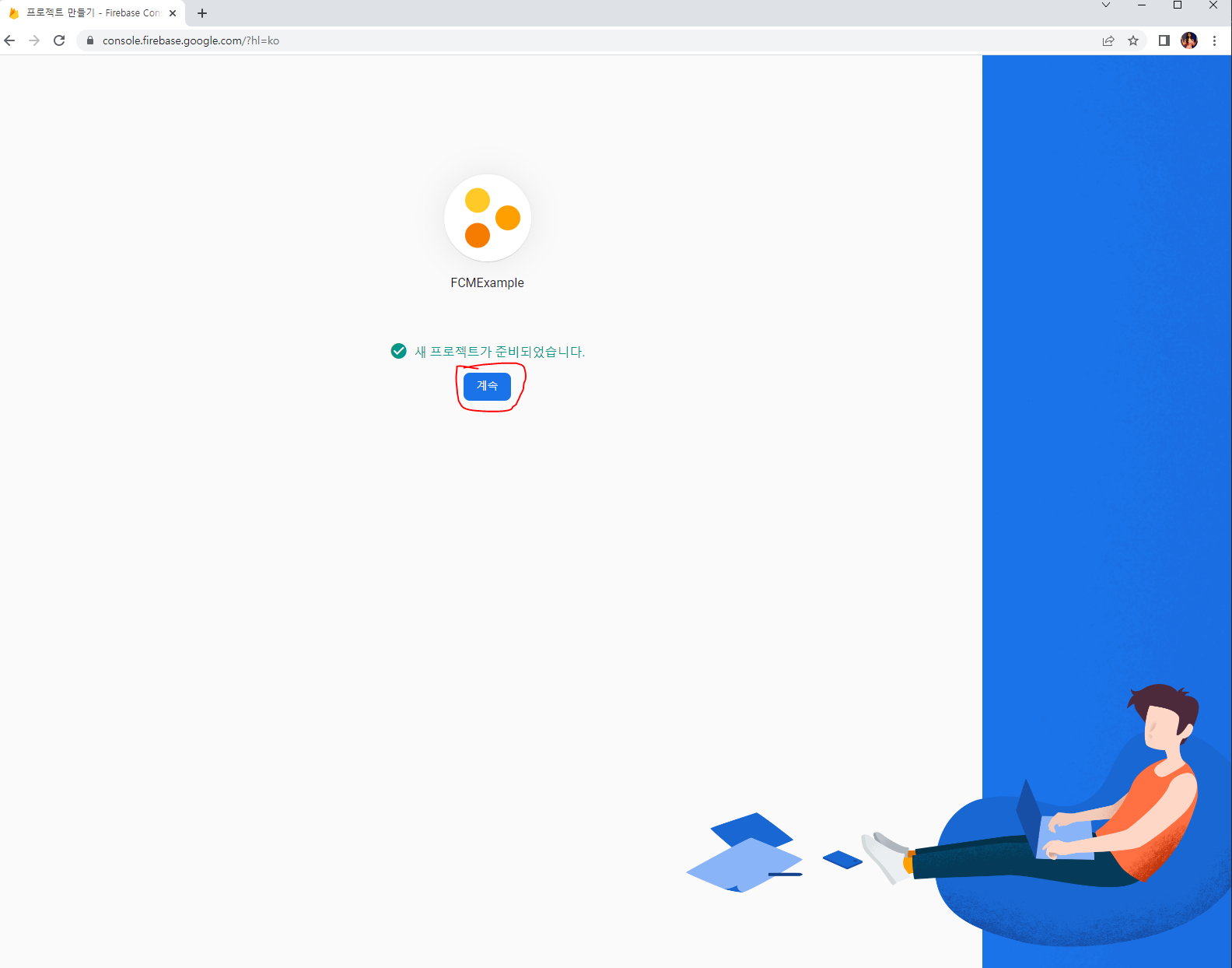This screenshot has height=968, width=1232.
Task: Click the browser forward arrow
Action: coord(34,40)
